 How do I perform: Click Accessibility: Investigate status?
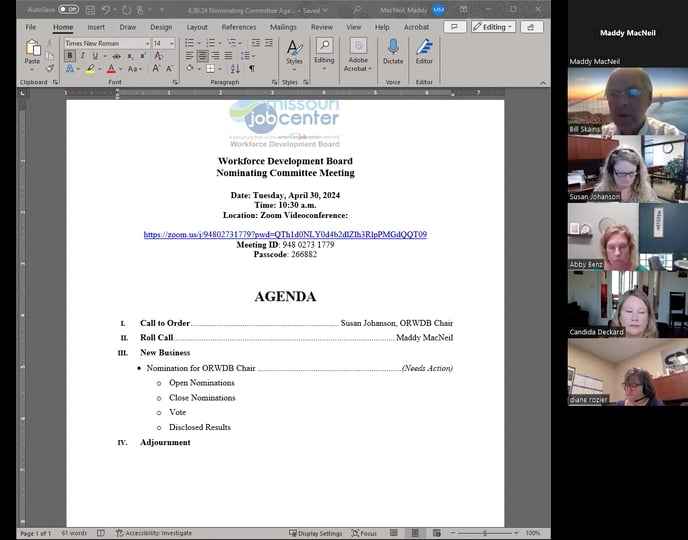pos(154,533)
